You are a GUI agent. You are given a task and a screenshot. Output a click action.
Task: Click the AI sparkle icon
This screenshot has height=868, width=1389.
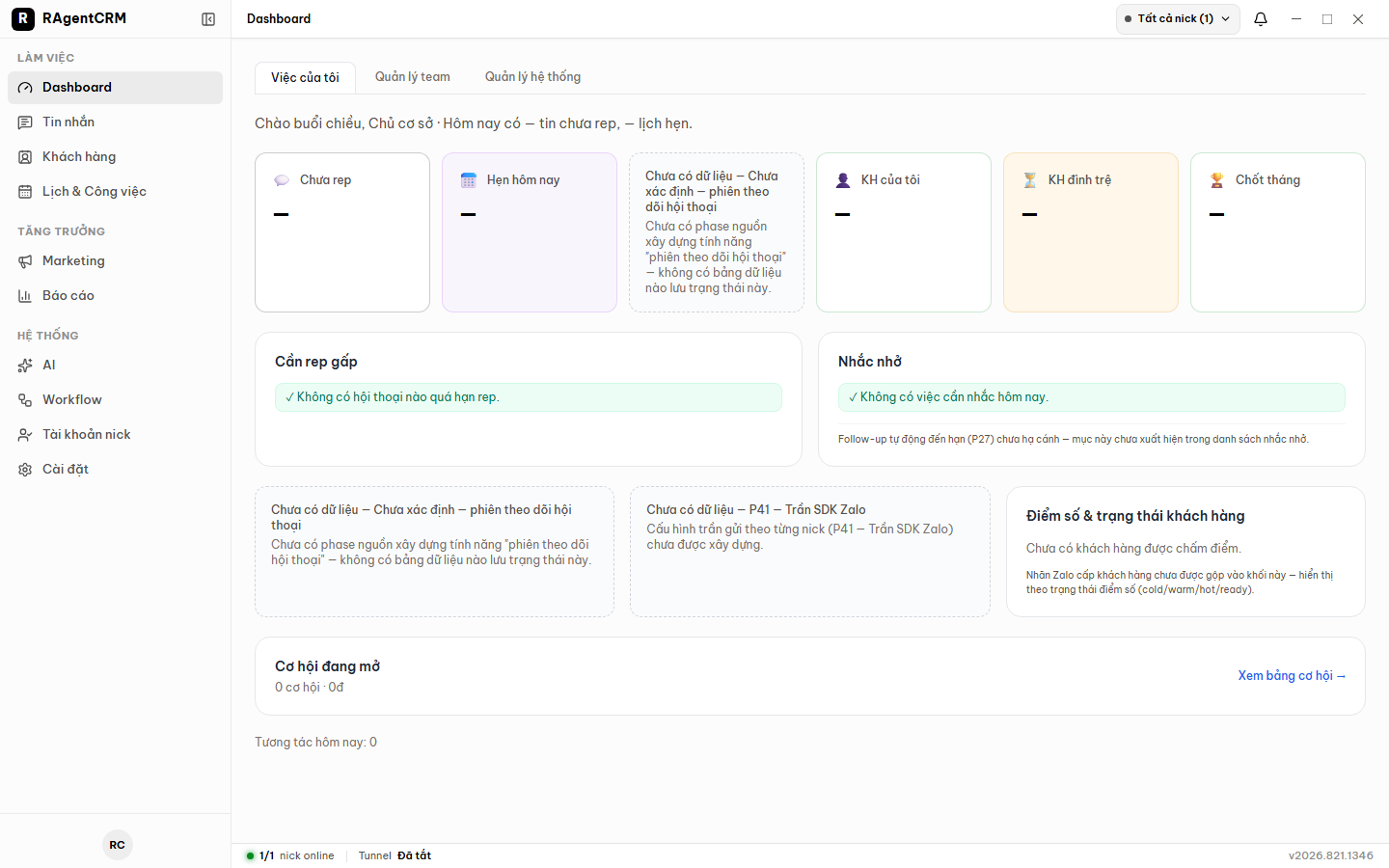[x=25, y=366]
